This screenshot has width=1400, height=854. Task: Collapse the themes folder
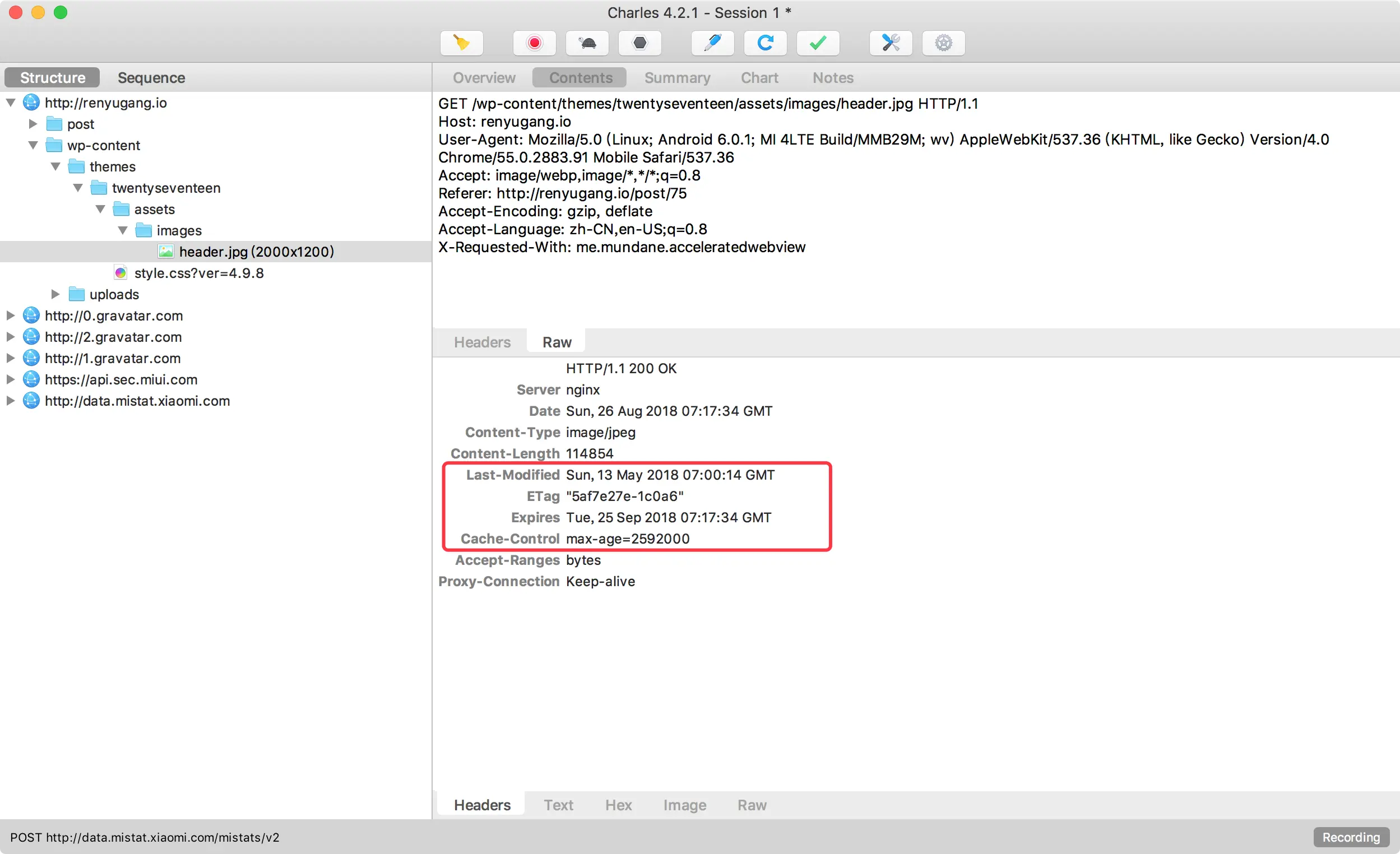coord(55,166)
